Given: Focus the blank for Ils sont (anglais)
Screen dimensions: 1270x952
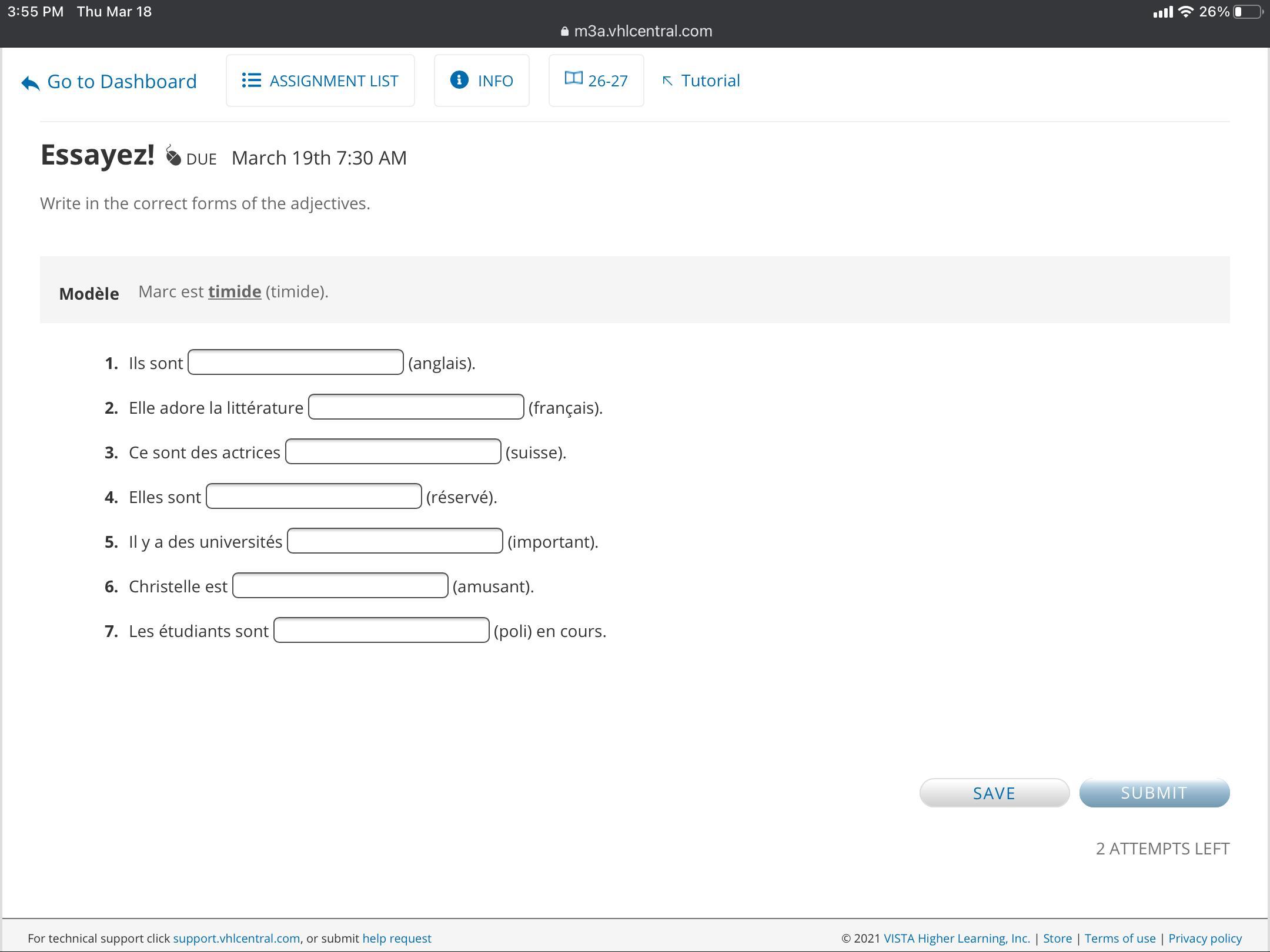Looking at the screenshot, I should (295, 362).
